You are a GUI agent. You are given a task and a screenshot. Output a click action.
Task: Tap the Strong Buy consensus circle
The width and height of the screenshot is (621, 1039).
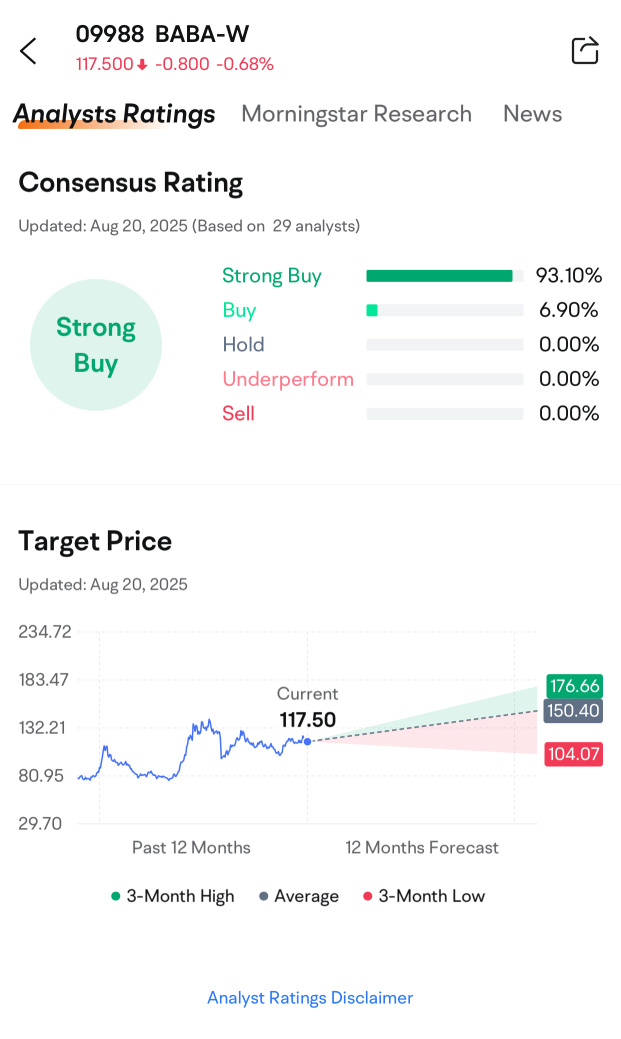pos(96,345)
